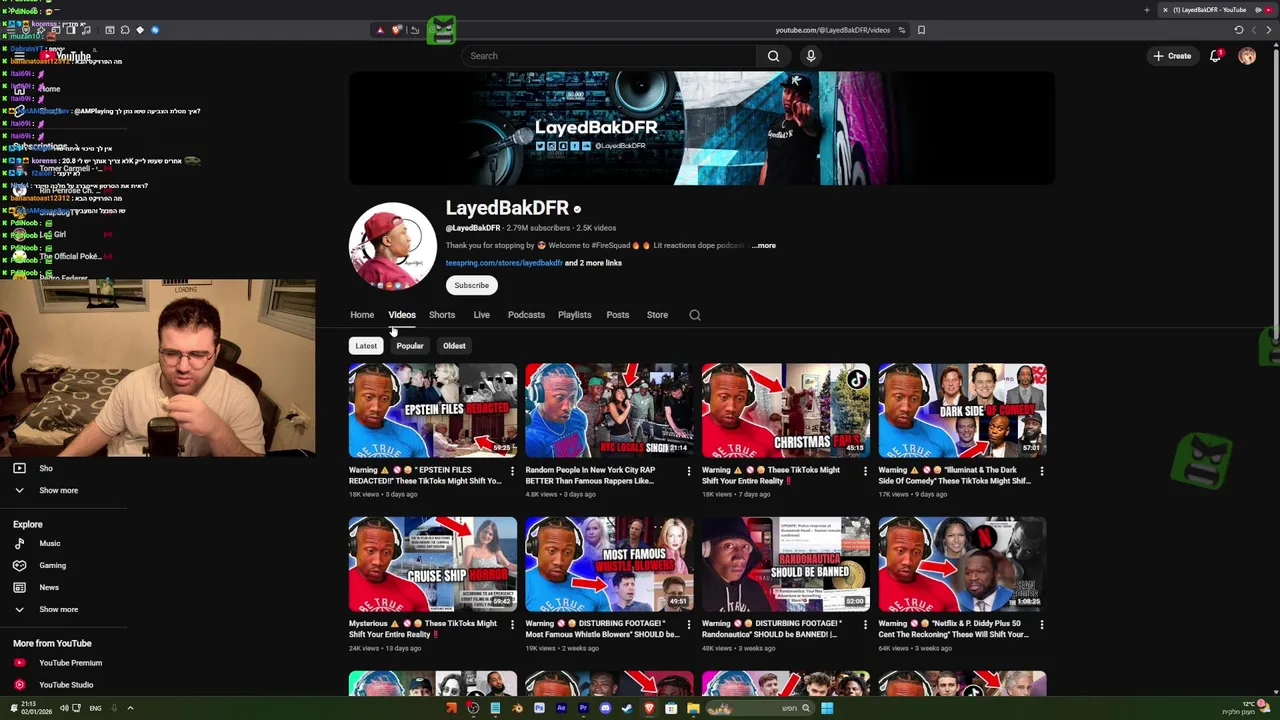Open the 'and 2 more links' link
This screenshot has width=1280, height=720.
pos(593,263)
